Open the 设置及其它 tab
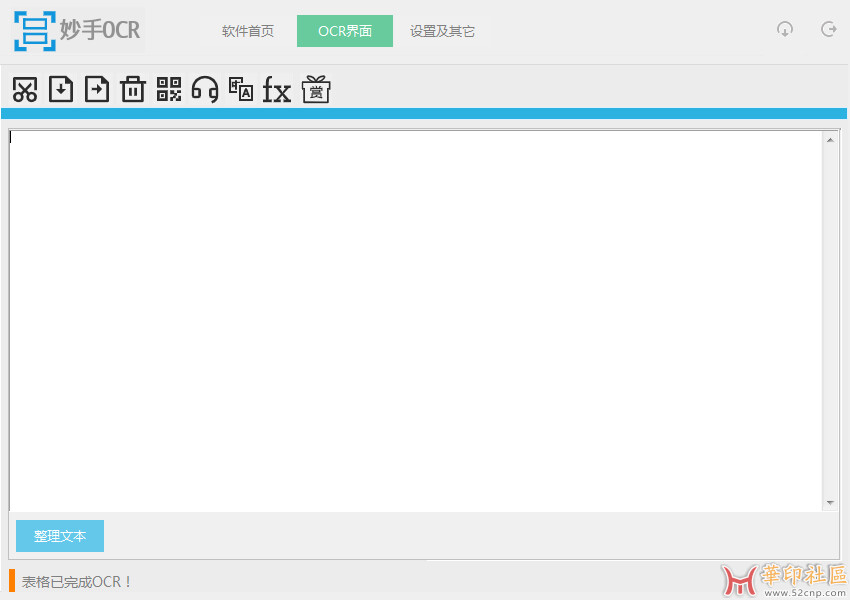The width and height of the screenshot is (850, 600). (442, 31)
